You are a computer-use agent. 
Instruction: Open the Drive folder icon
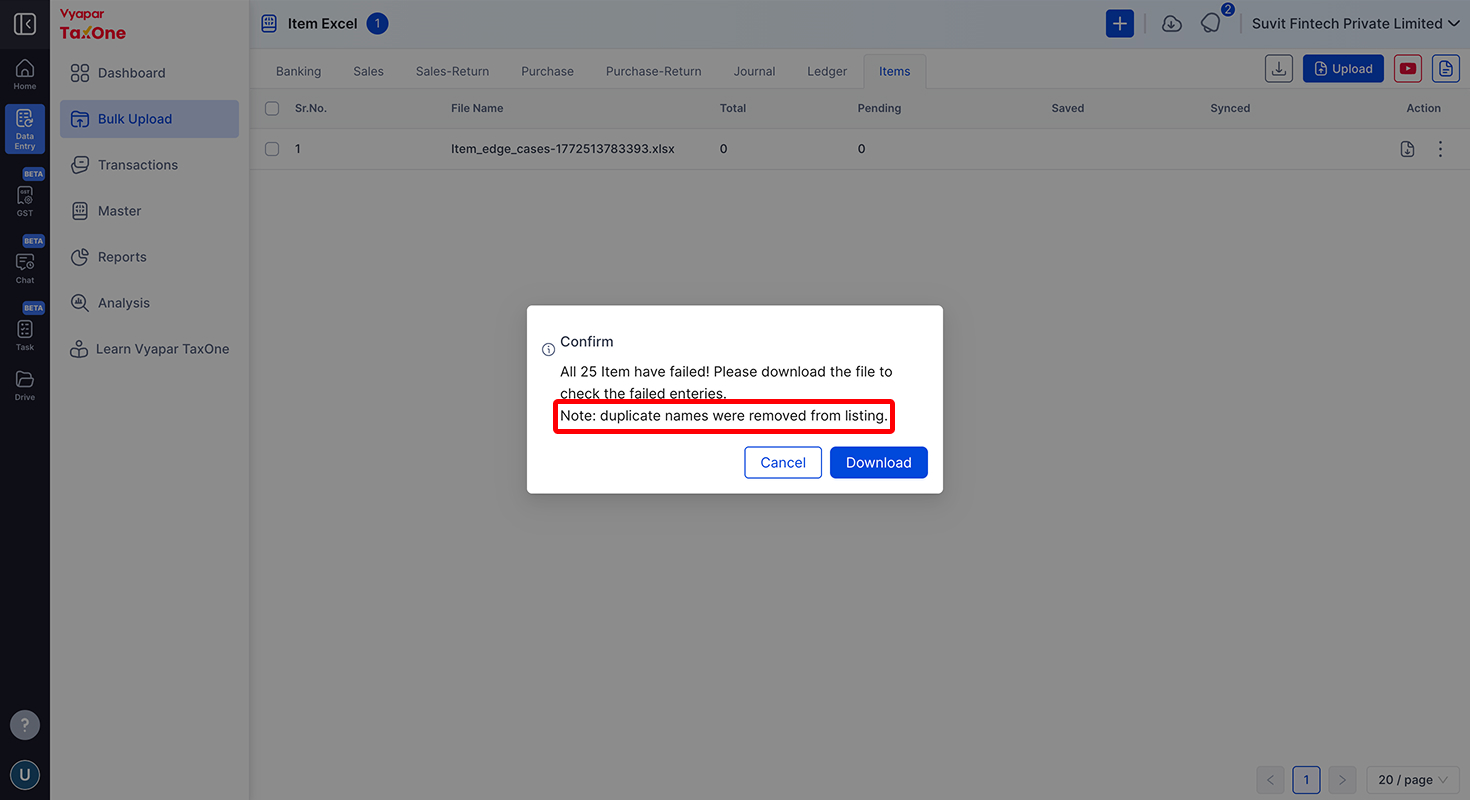click(x=25, y=385)
